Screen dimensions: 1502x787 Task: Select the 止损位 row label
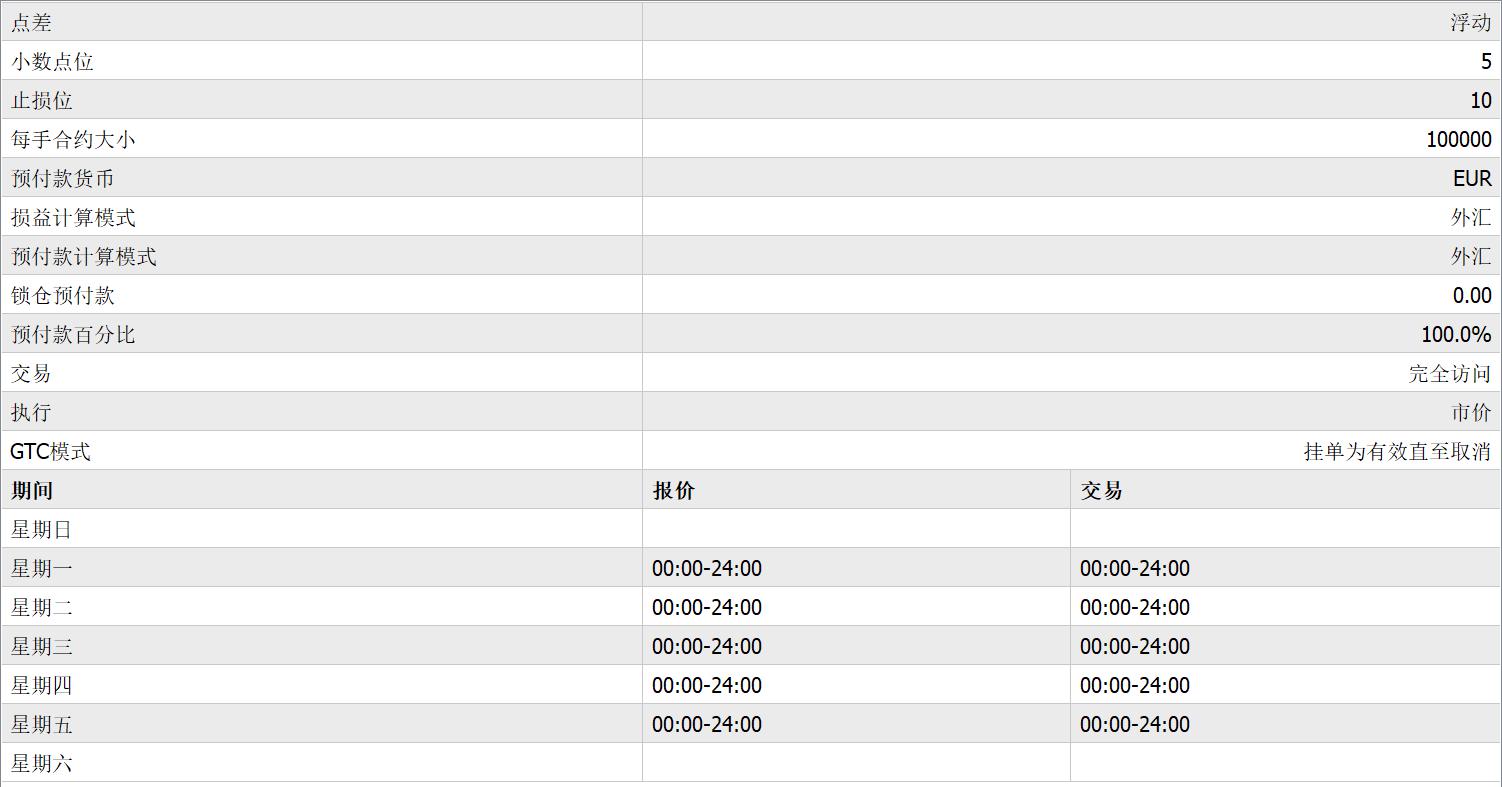point(42,100)
